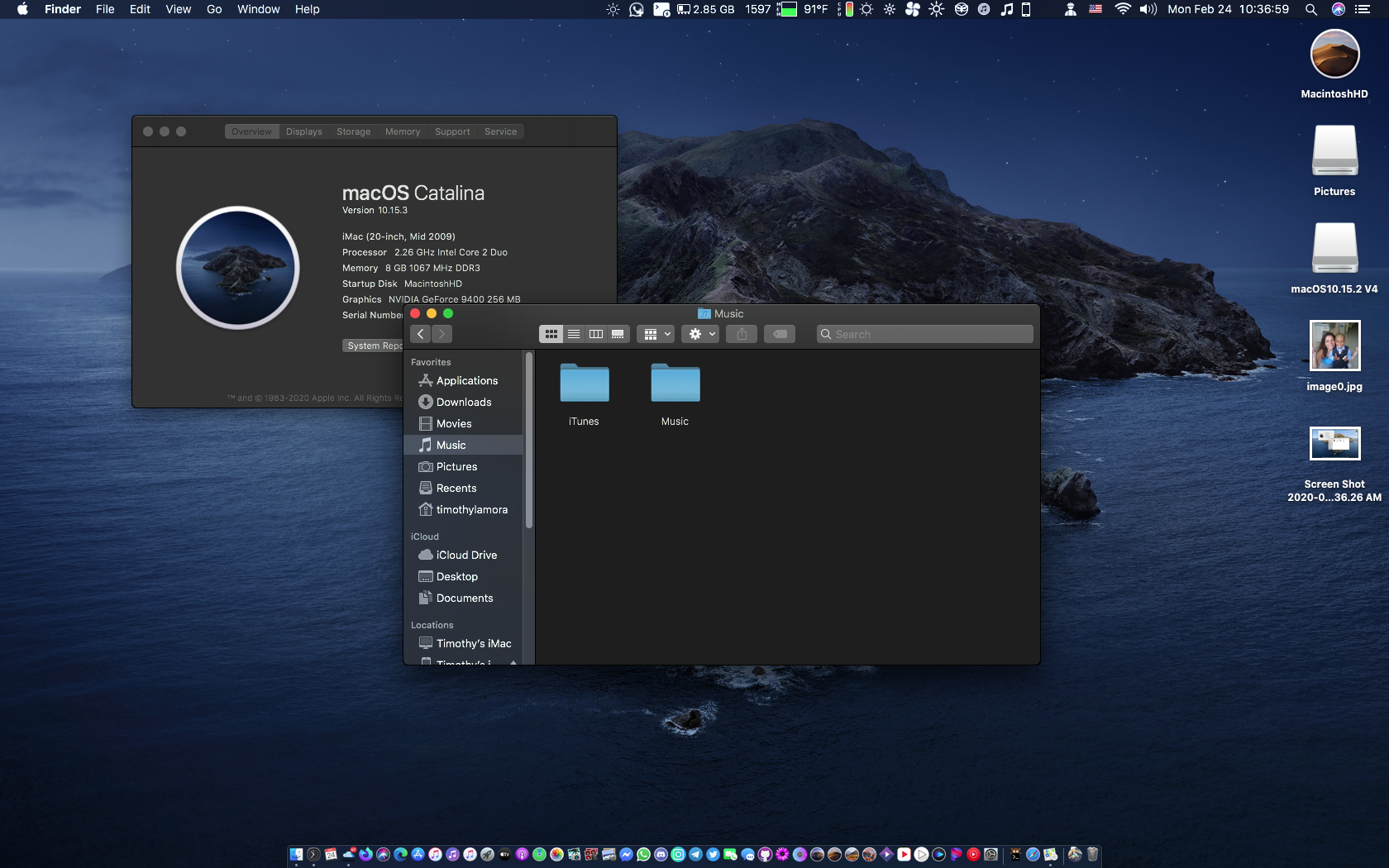
Task: Click the date and time in menu bar
Action: [1229, 9]
